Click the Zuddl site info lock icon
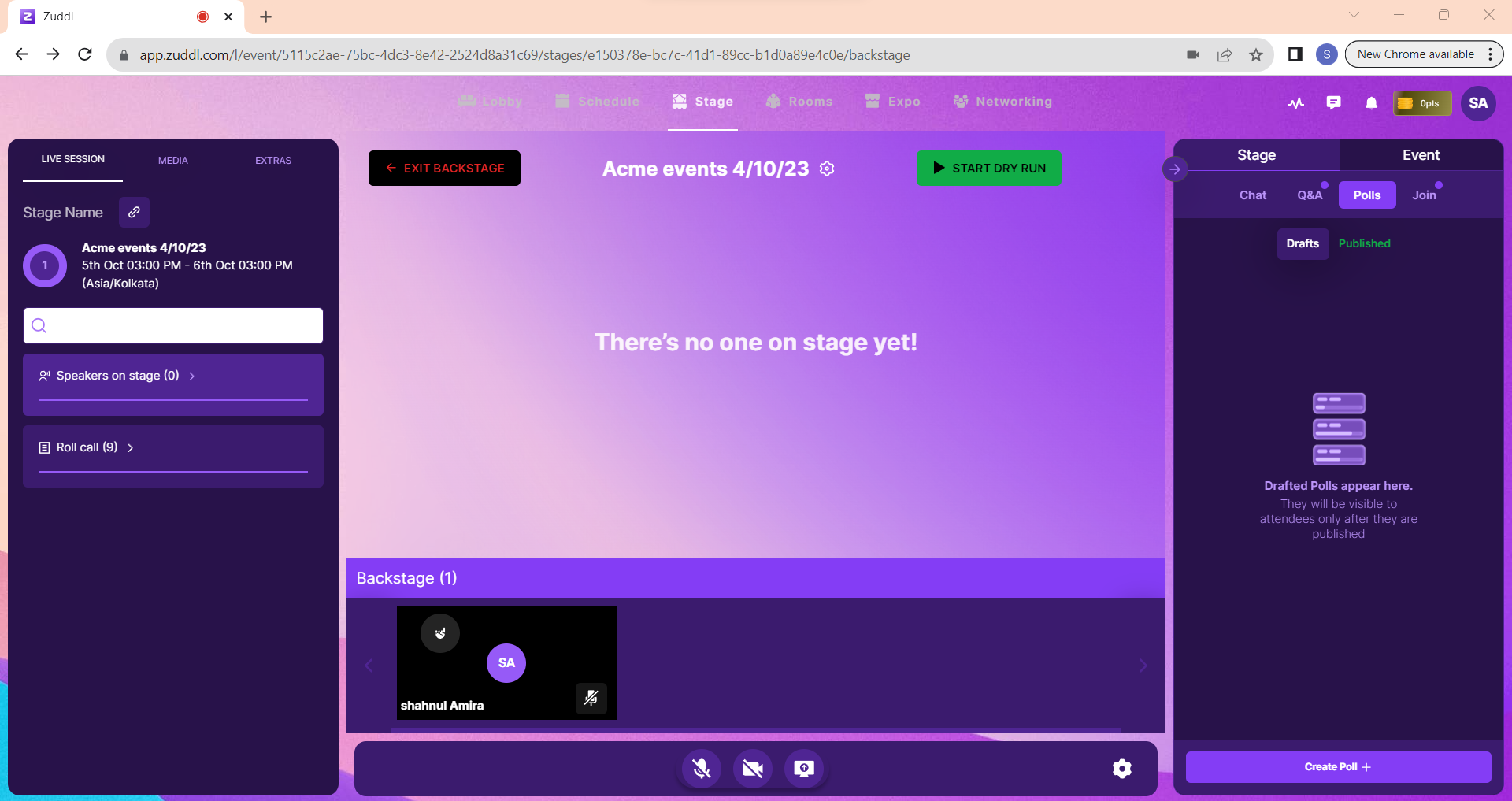1512x801 pixels. [x=124, y=55]
